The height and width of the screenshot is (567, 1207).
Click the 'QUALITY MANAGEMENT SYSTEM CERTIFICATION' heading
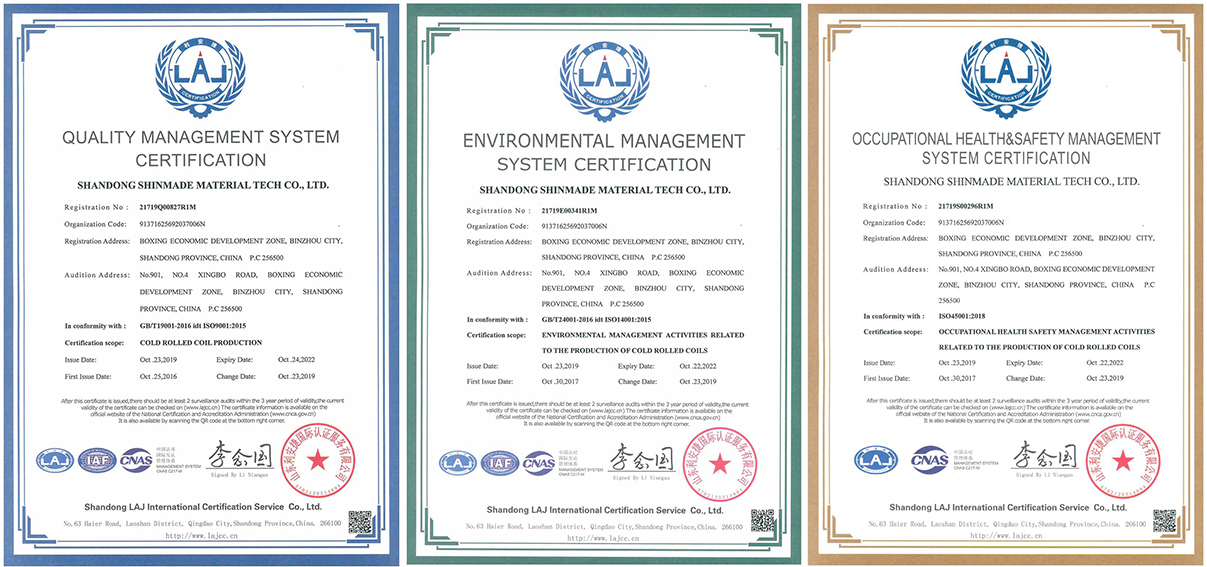201,148
